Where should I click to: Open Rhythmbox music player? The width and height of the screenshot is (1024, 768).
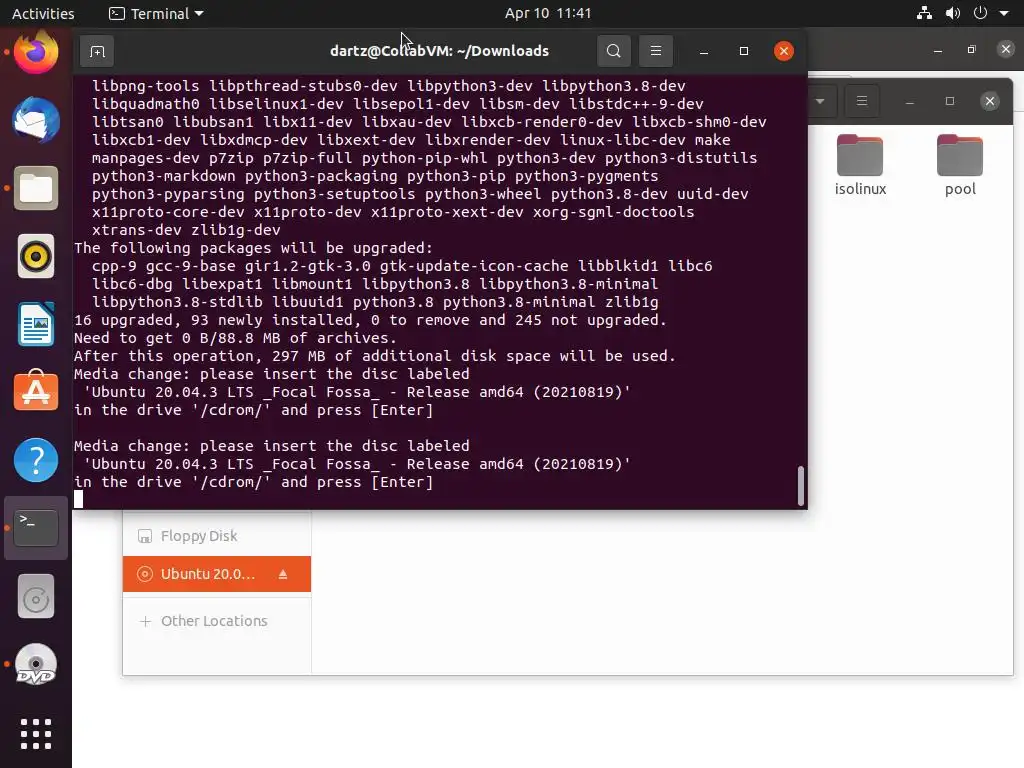36,256
